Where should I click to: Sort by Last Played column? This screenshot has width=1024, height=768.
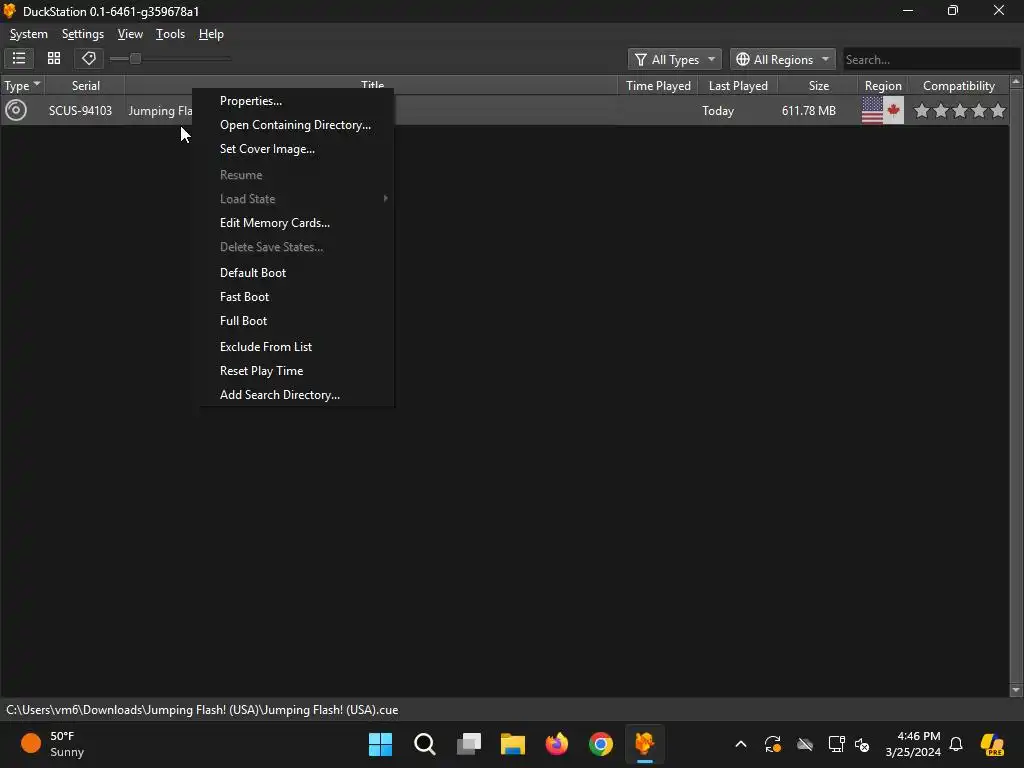click(738, 86)
